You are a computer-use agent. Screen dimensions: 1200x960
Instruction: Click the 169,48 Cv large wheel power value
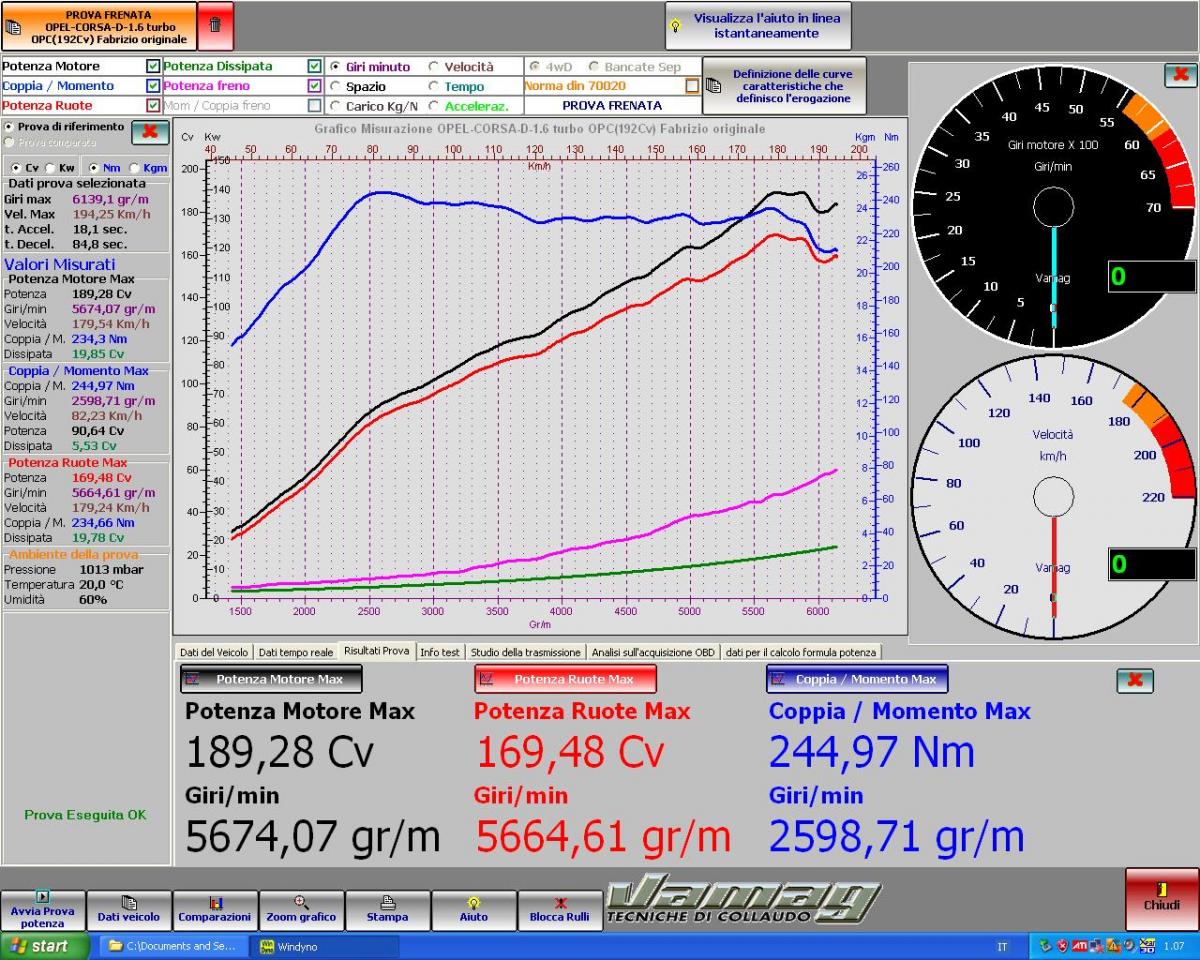point(570,752)
